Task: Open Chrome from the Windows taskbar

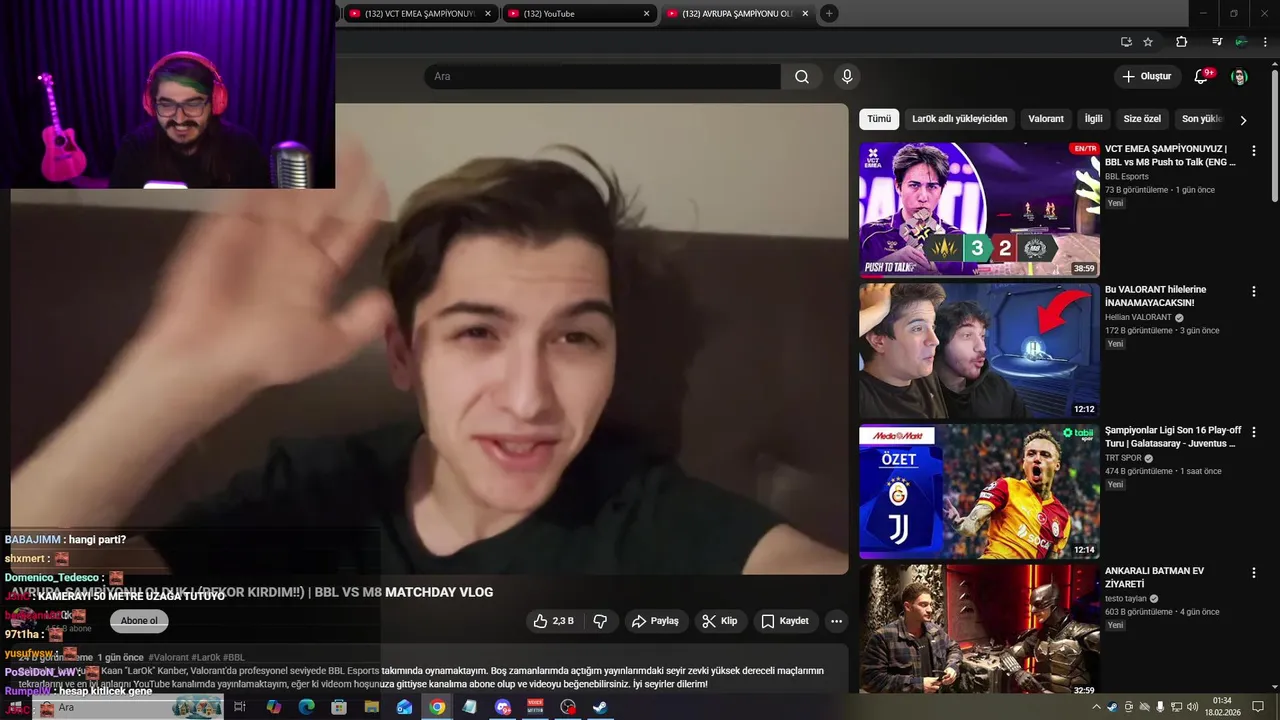Action: pos(437,707)
